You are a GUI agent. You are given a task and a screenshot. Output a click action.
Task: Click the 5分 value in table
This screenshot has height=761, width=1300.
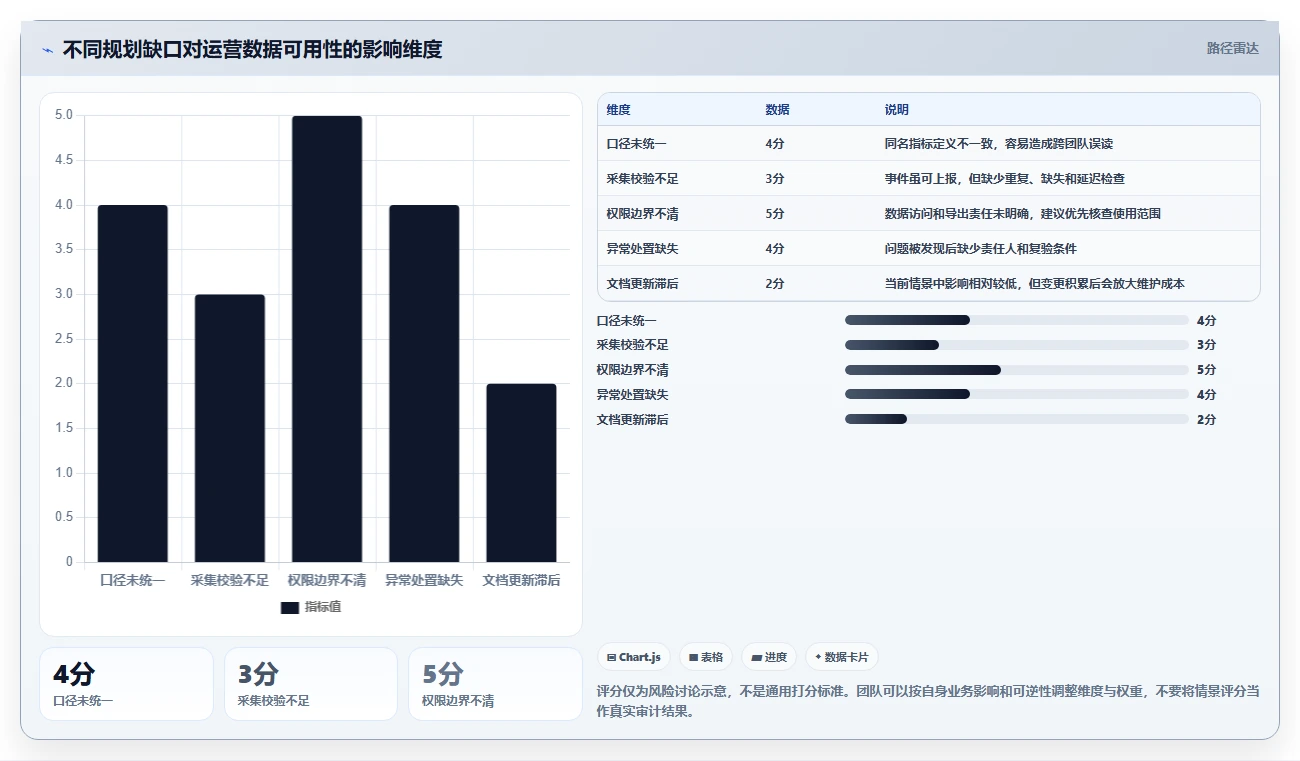(x=774, y=214)
